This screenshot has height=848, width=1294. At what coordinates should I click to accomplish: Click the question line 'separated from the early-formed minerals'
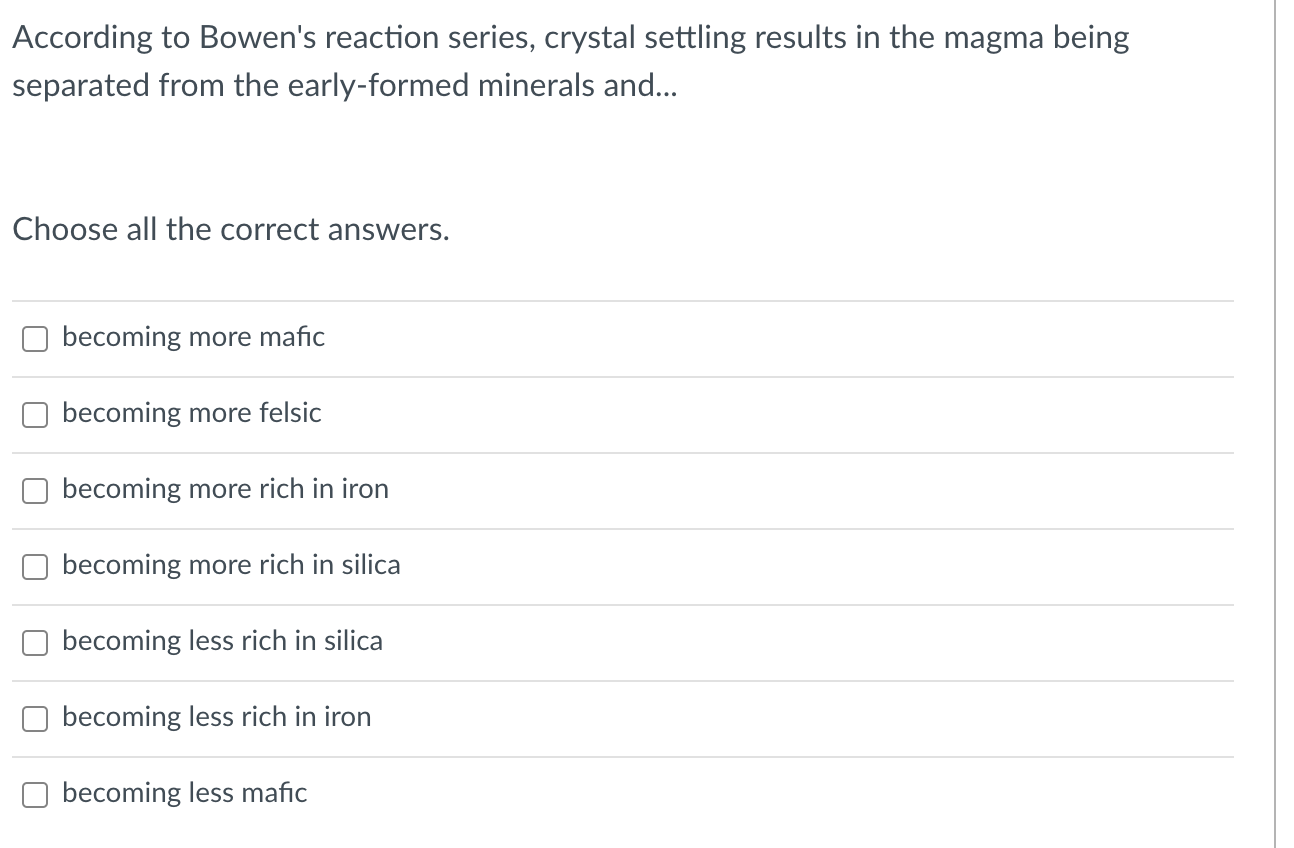pyautogui.click(x=344, y=86)
